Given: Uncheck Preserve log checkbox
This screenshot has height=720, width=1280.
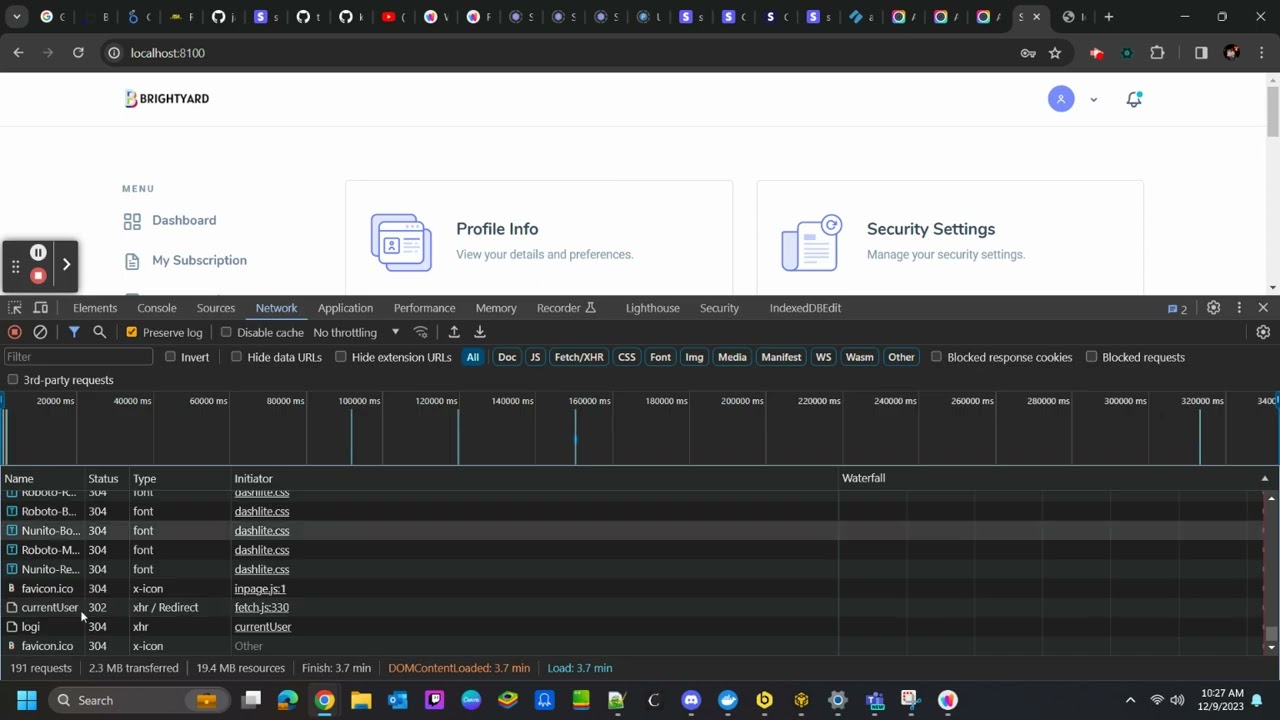Looking at the screenshot, I should 131,332.
